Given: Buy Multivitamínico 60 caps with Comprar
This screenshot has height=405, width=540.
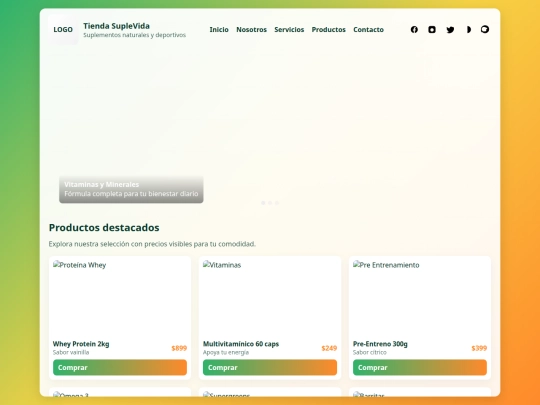Looking at the screenshot, I should point(270,367).
